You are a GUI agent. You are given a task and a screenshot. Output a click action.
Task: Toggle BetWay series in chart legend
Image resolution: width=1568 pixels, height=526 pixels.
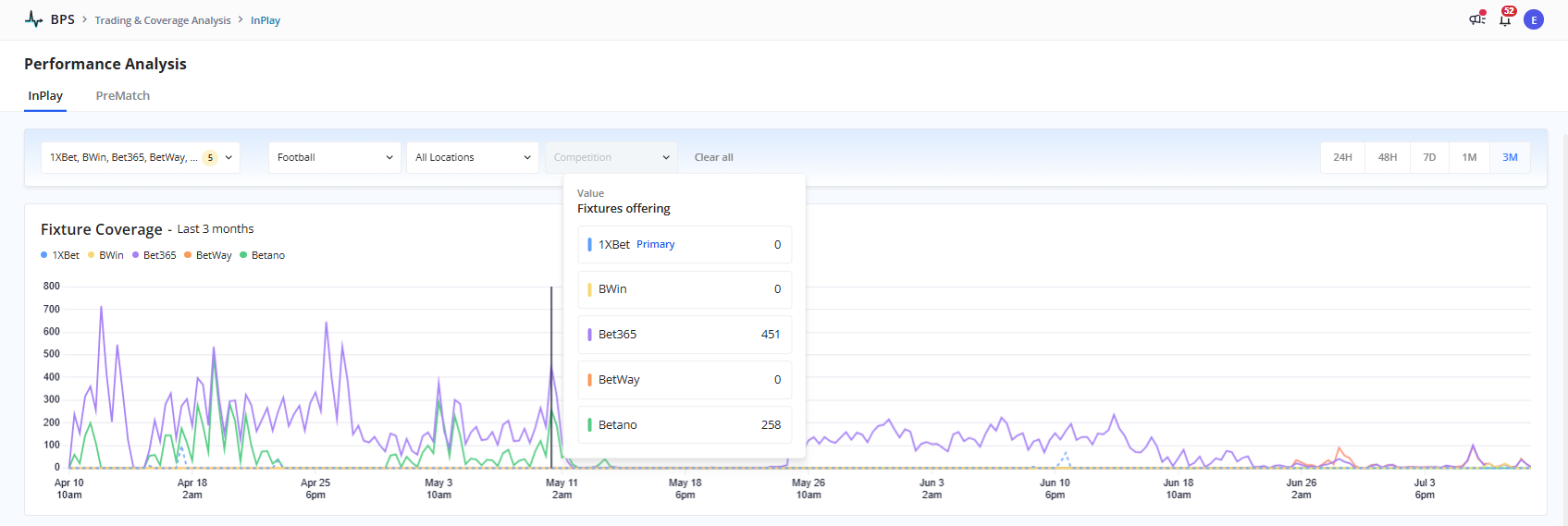[208, 255]
